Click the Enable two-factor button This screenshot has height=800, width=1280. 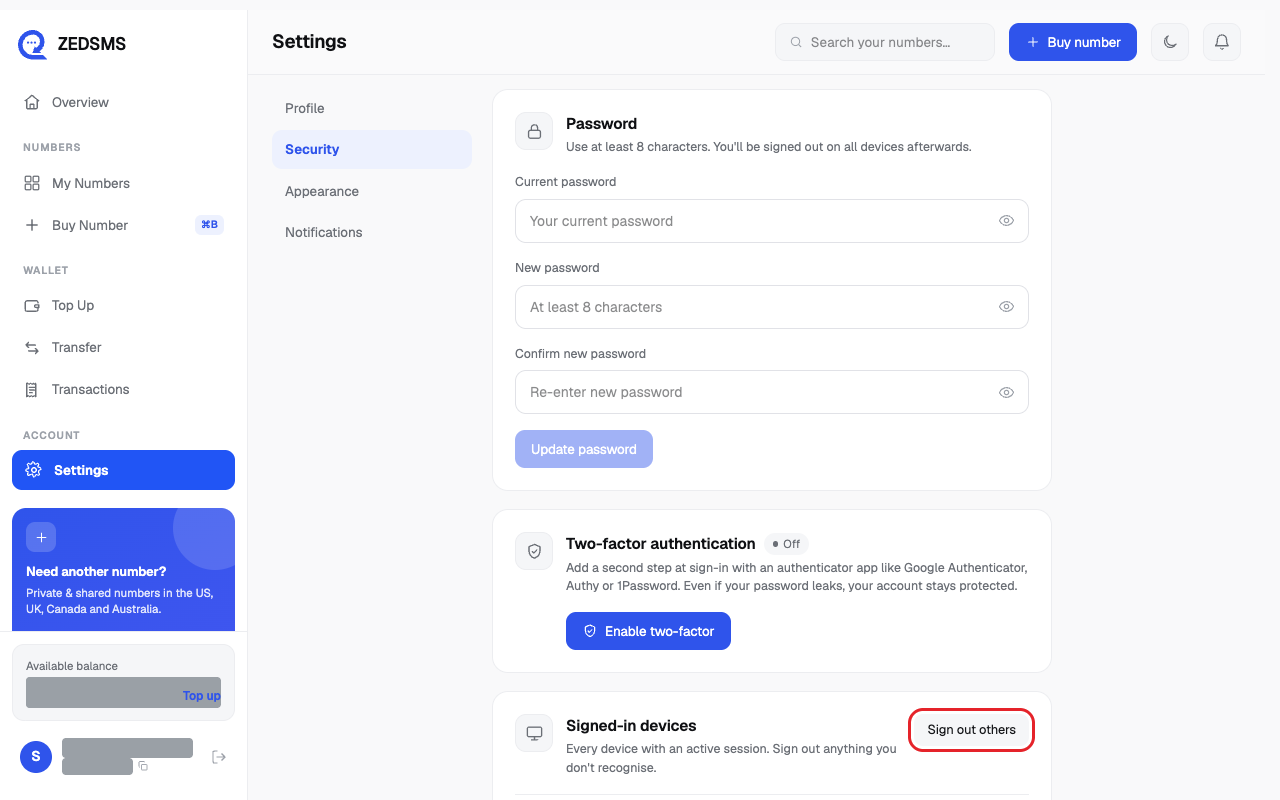(x=648, y=631)
